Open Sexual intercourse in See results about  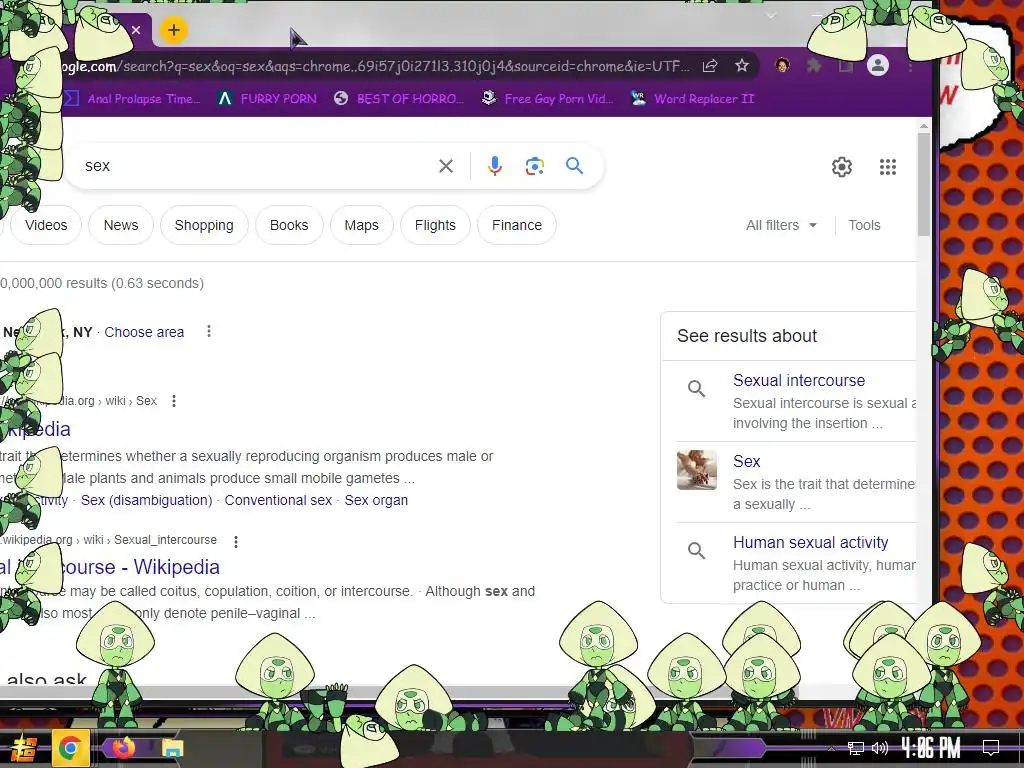[799, 380]
